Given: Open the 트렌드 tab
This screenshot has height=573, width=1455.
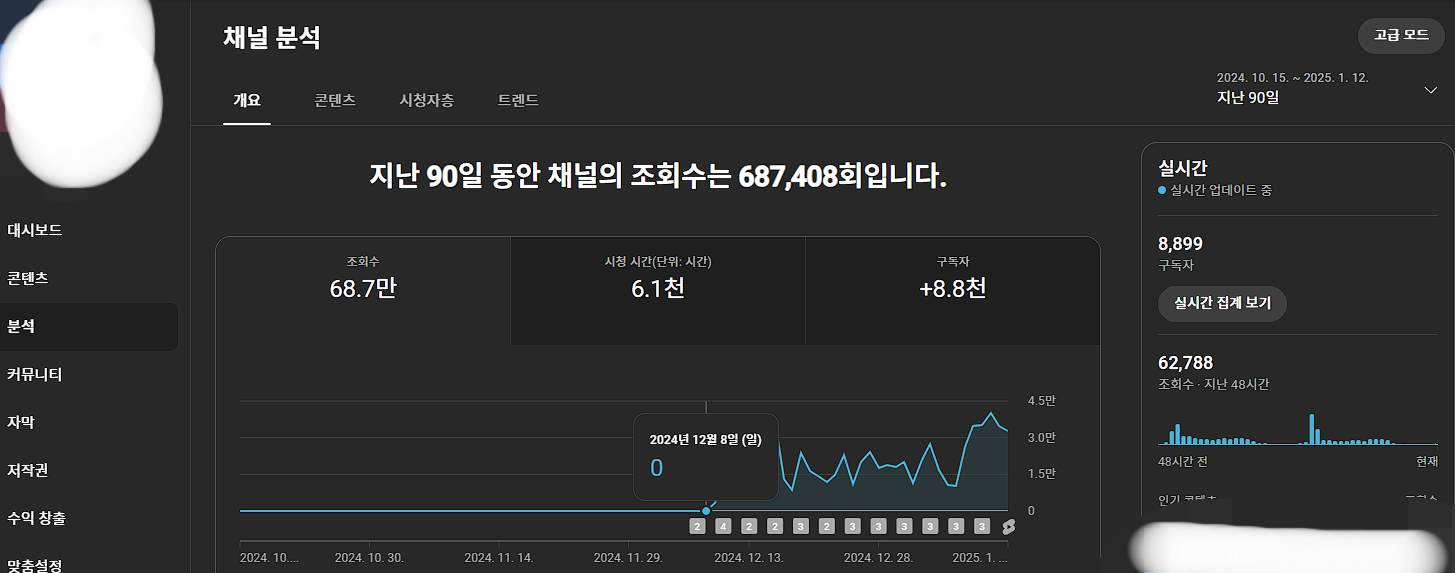Looking at the screenshot, I should coord(518,100).
